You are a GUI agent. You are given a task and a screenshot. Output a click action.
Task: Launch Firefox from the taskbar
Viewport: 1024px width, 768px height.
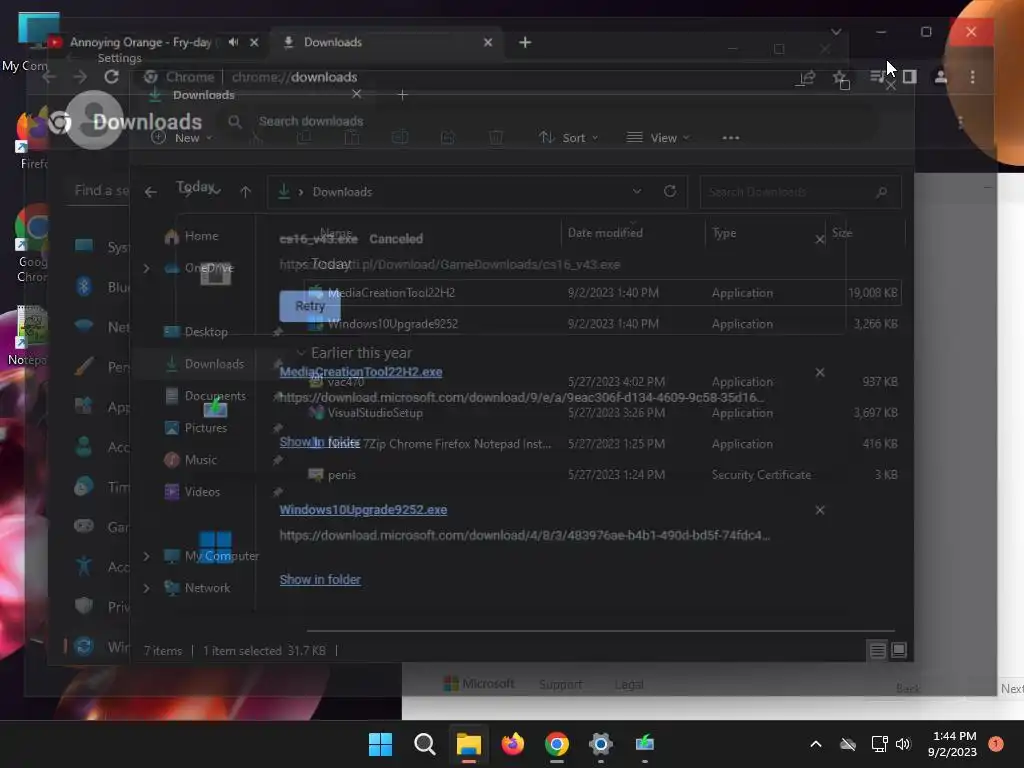coord(513,744)
